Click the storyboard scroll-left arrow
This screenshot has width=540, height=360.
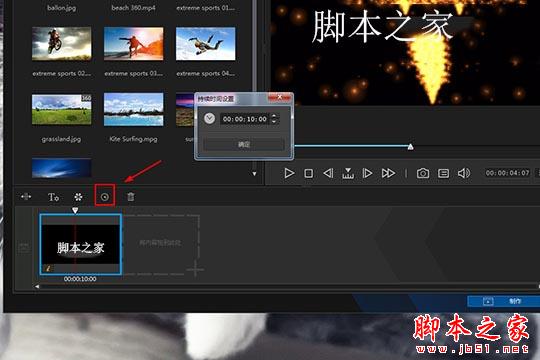coord(37,286)
